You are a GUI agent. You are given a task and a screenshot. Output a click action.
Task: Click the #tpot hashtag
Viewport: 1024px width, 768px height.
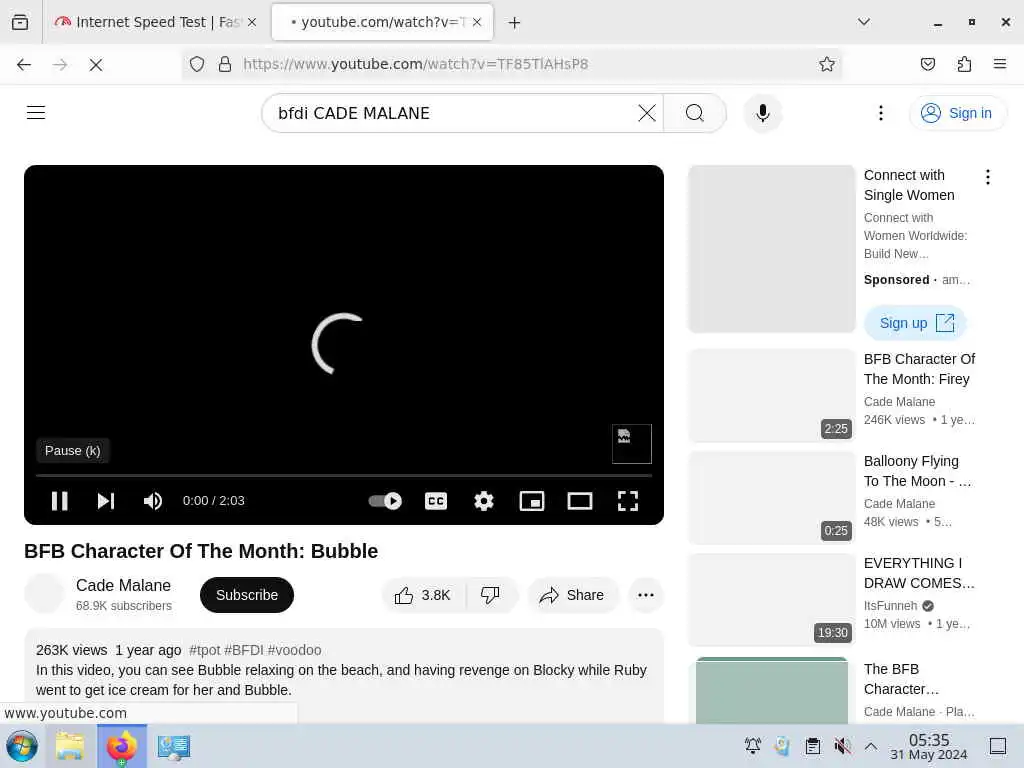click(x=204, y=650)
